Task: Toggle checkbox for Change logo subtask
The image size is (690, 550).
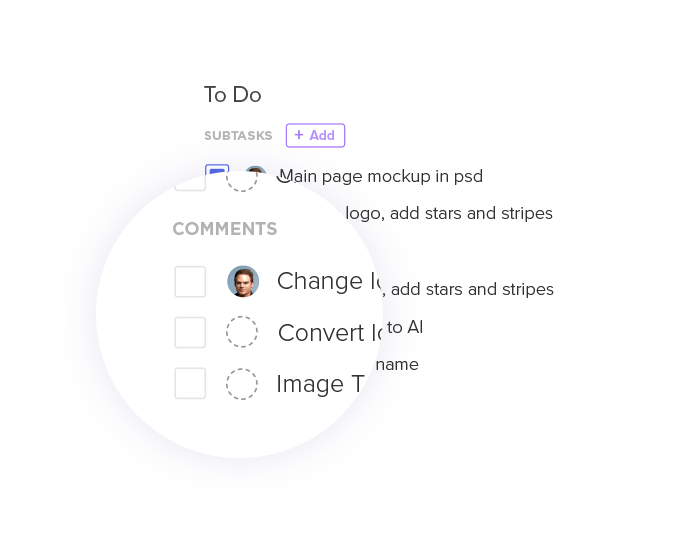Action: 190,282
